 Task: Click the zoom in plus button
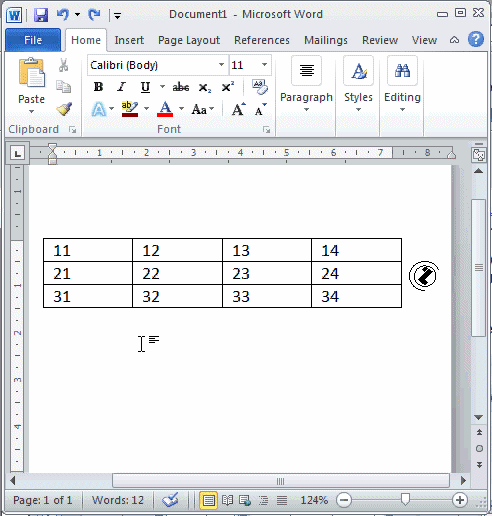click(x=460, y=500)
